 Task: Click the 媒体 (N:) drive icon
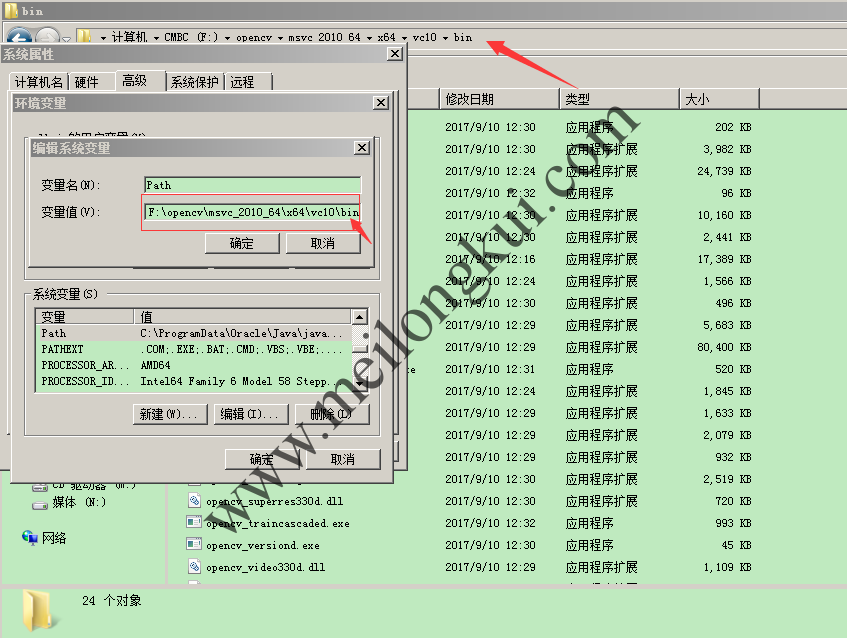[x=40, y=505]
